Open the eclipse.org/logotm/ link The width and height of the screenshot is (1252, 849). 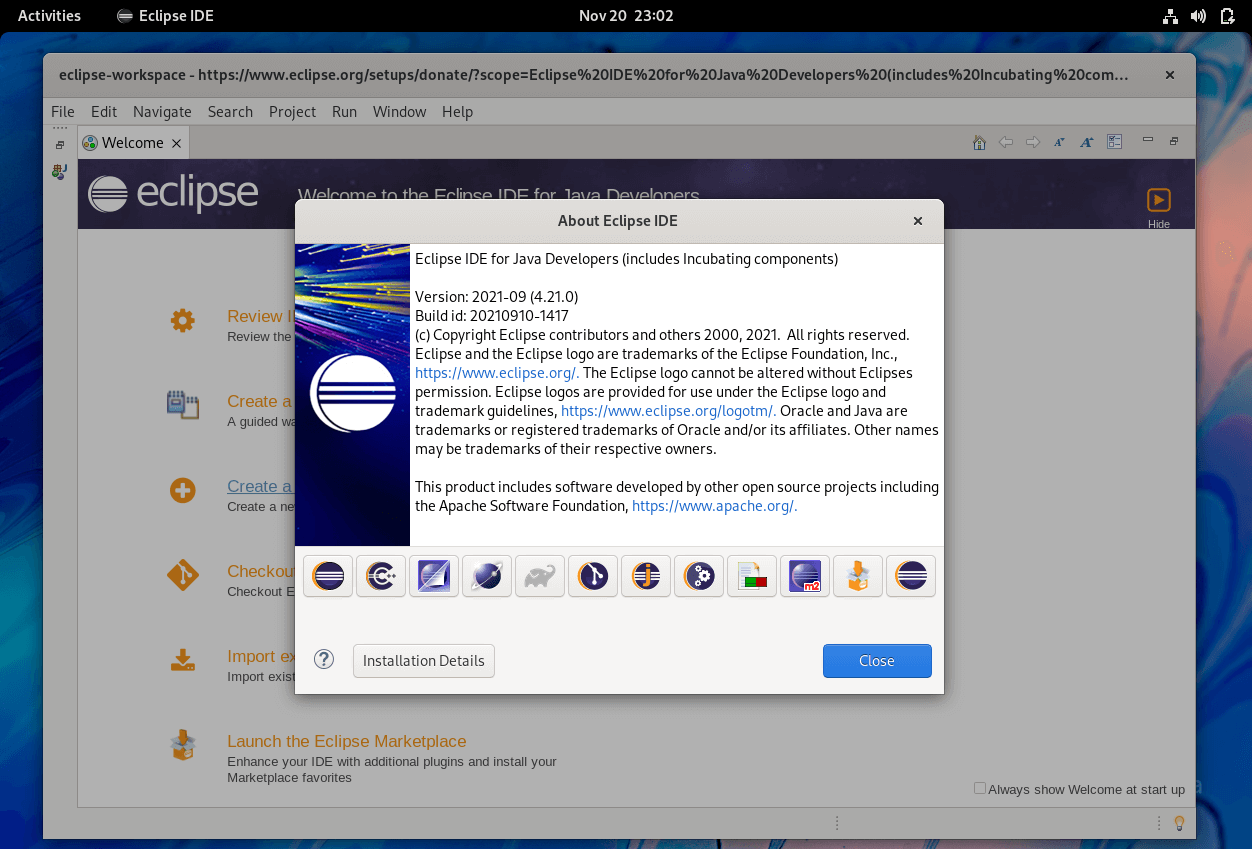point(669,411)
